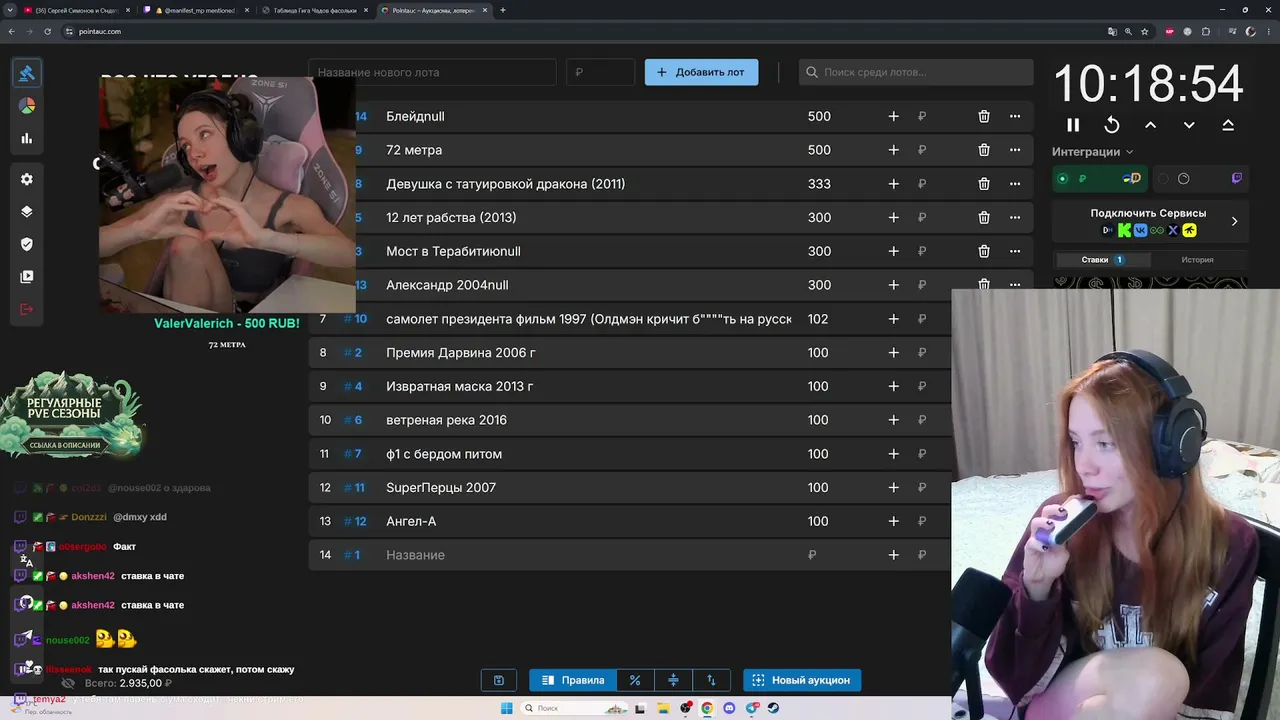The image size is (1280, 720).
Task: Reset the auction timer
Action: (x=1111, y=125)
